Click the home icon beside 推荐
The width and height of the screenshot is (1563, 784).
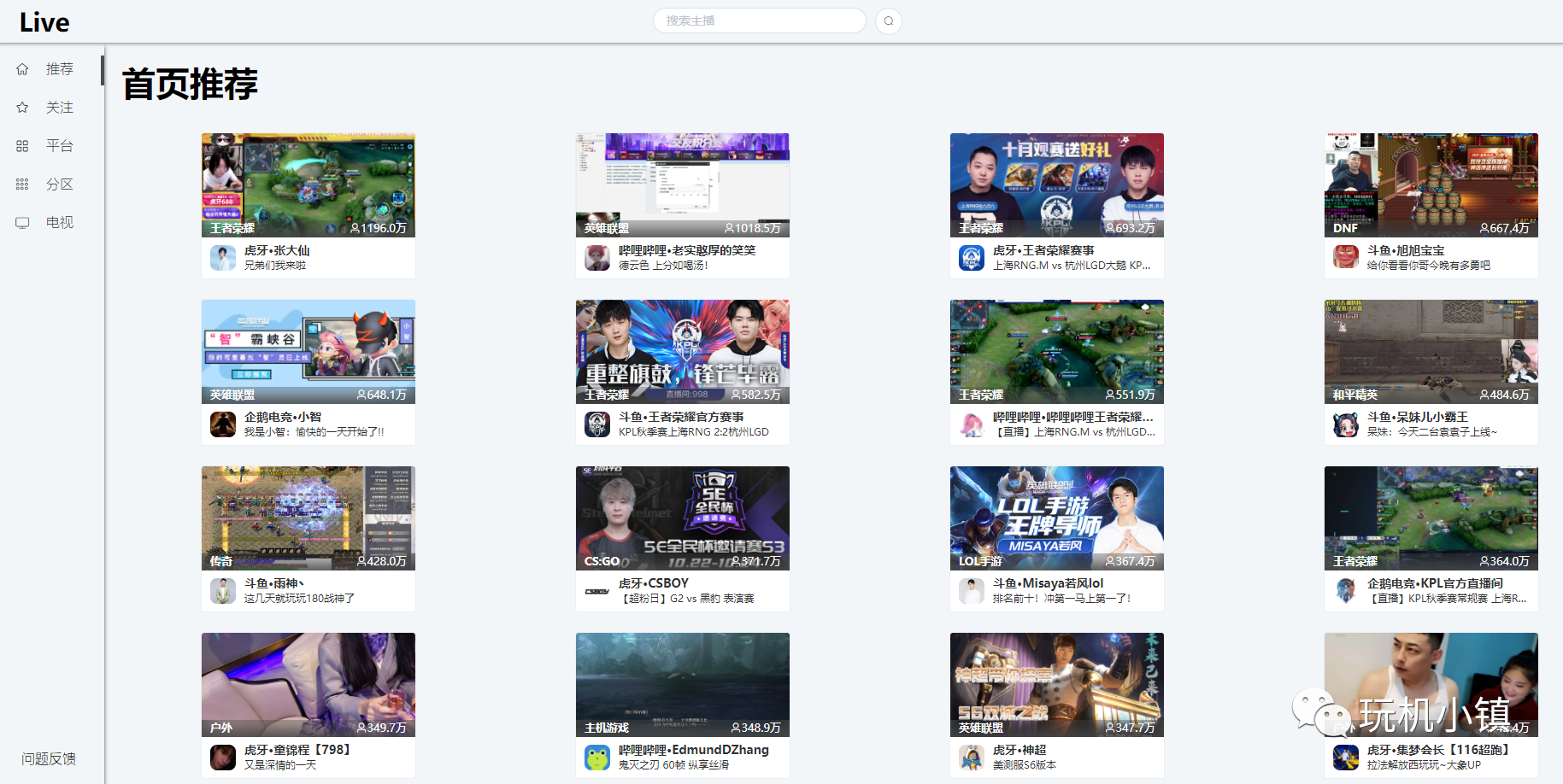[x=22, y=69]
